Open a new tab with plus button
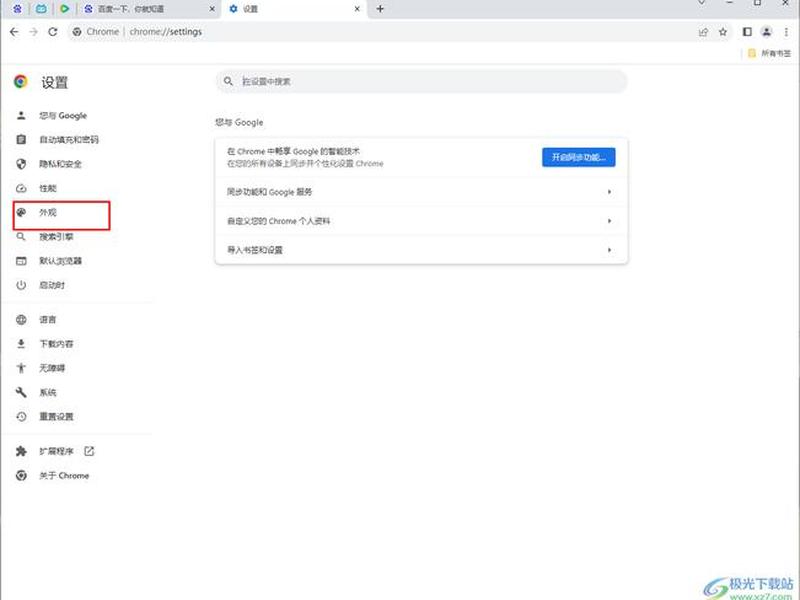 (380, 9)
